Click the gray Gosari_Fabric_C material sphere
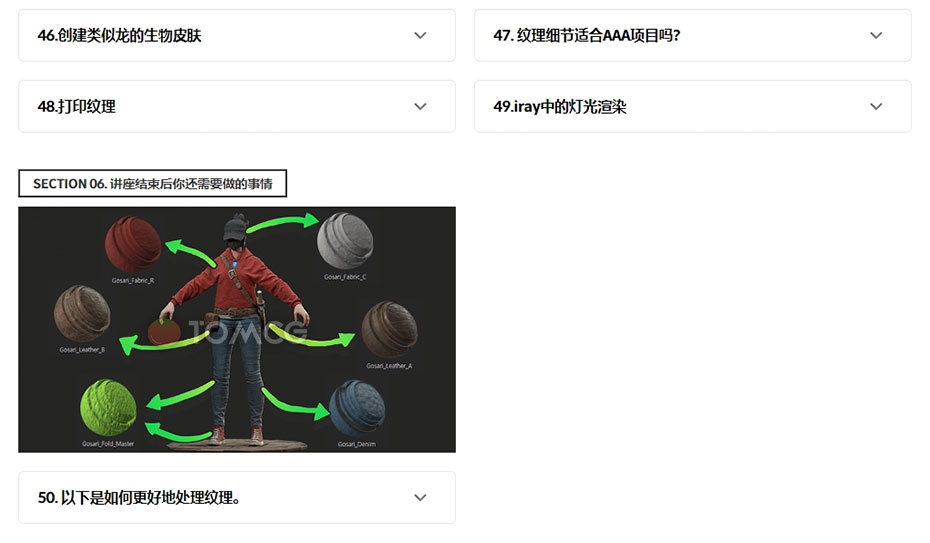930x543 pixels. [345, 241]
